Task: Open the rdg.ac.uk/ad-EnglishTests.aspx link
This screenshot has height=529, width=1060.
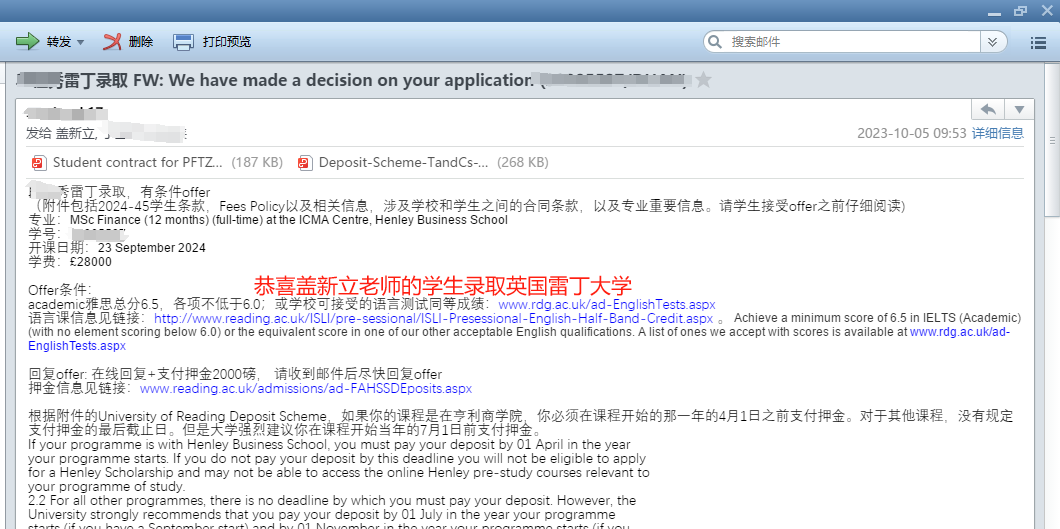Action: click(606, 304)
